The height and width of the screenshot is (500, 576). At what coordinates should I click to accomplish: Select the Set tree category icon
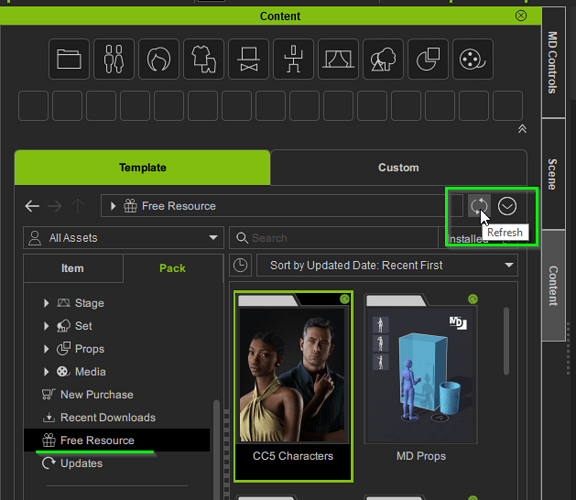[383, 59]
